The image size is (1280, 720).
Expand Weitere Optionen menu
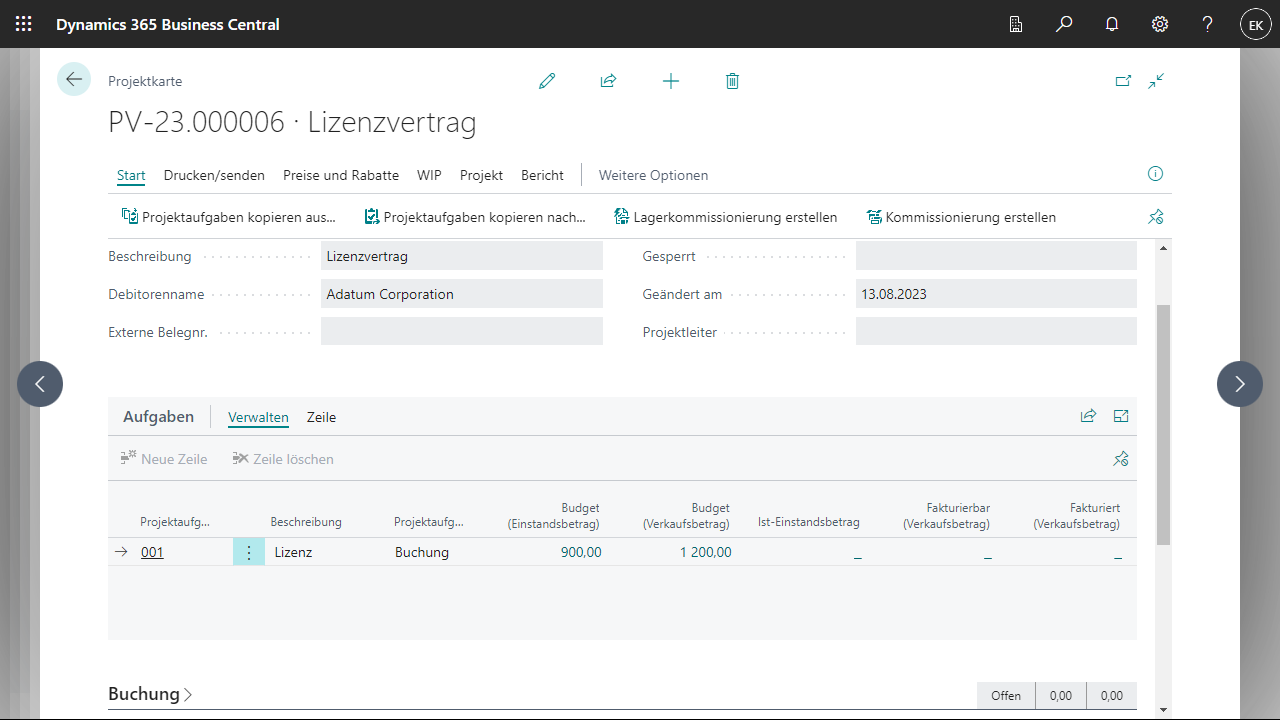point(653,175)
